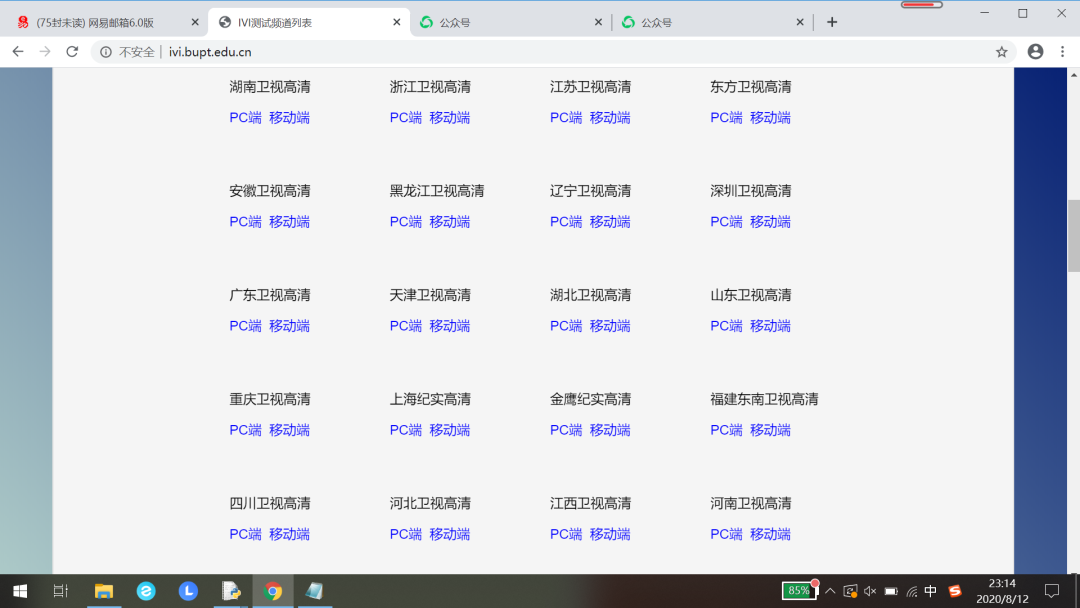The width and height of the screenshot is (1080, 608).
Task: Open the clock showing 23:14
Action: 1002,591
